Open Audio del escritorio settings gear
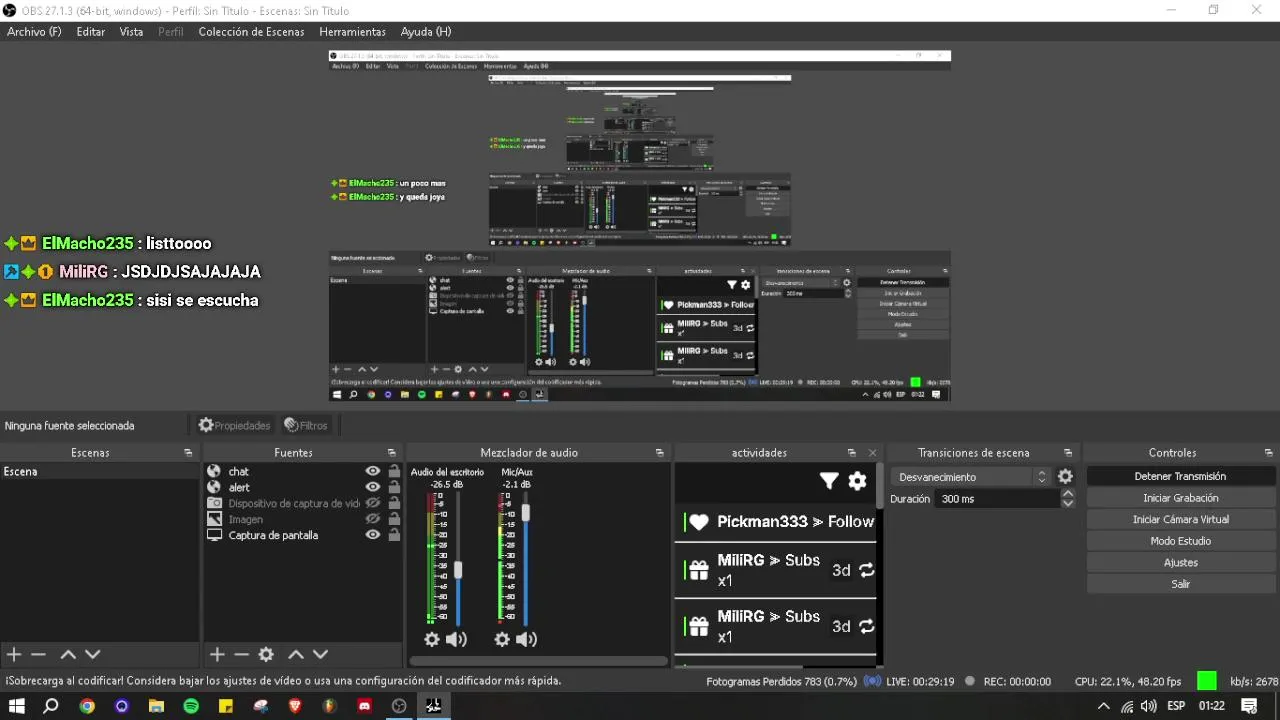 pos(432,639)
